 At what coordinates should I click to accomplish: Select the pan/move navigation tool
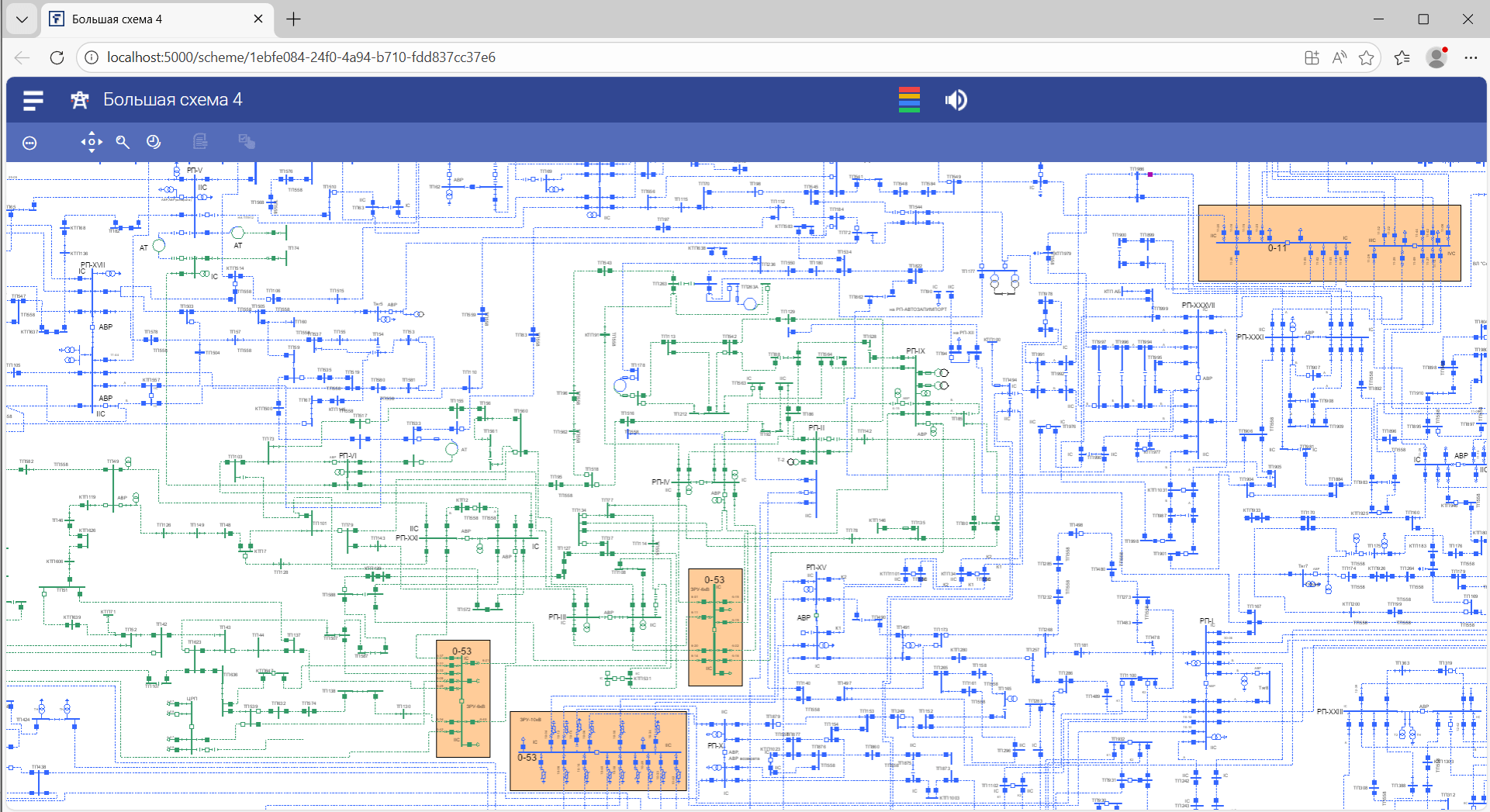(92, 142)
